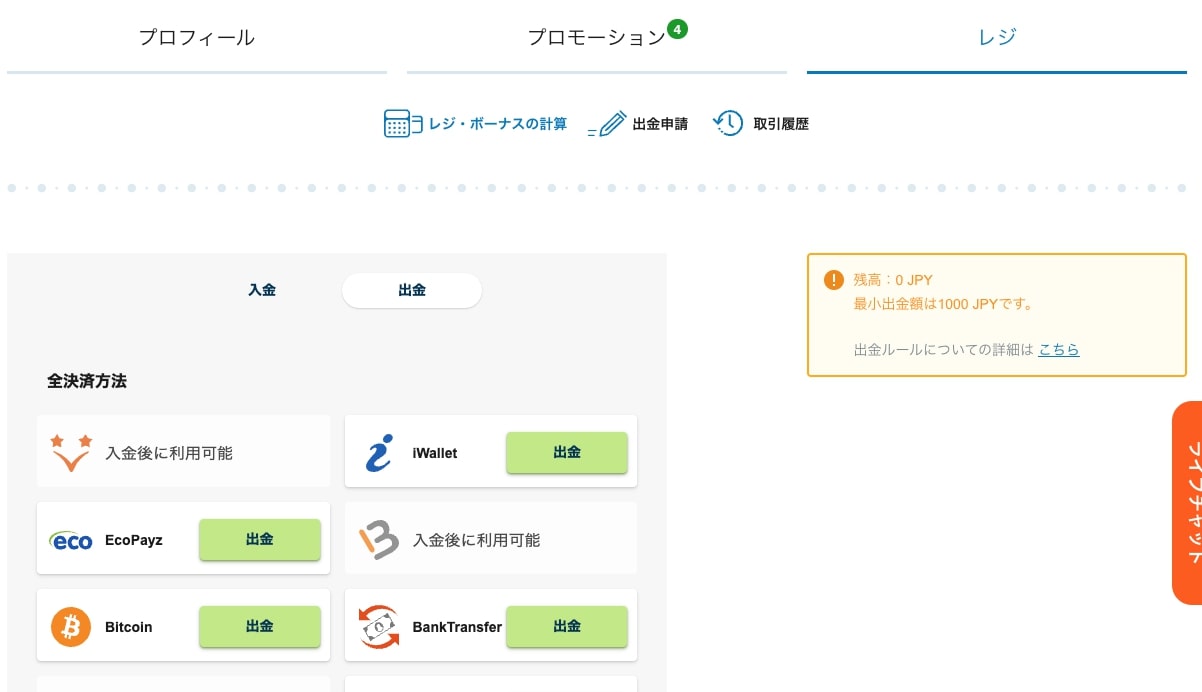Select the レジ tab
Viewport: 1202px width, 692px height.
pos(996,38)
